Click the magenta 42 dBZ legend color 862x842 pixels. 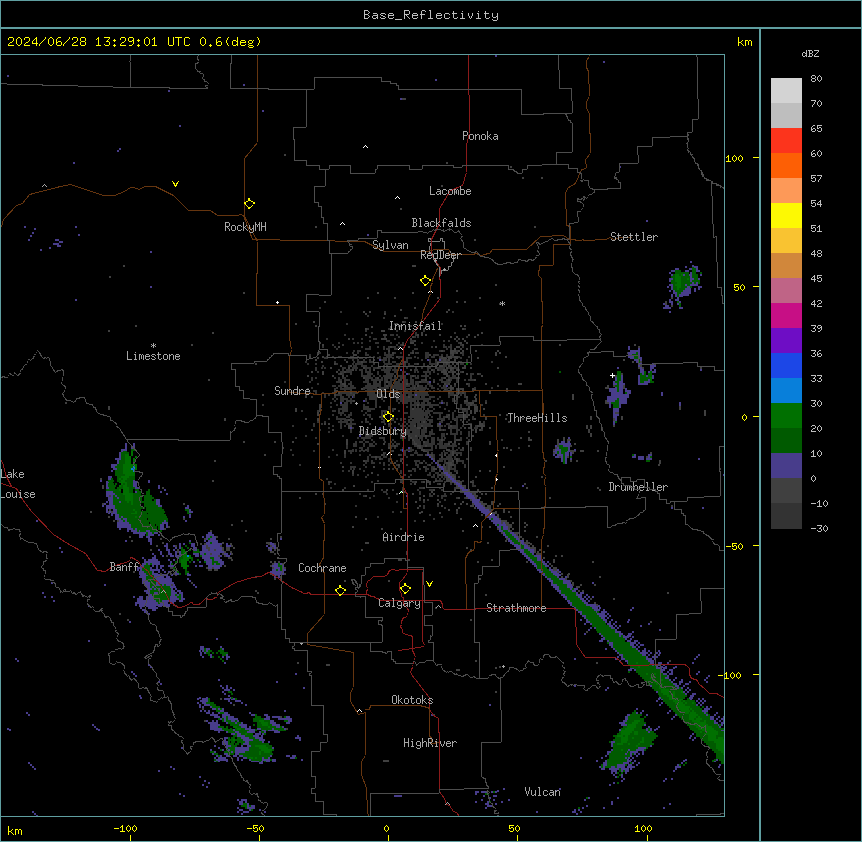(x=786, y=316)
